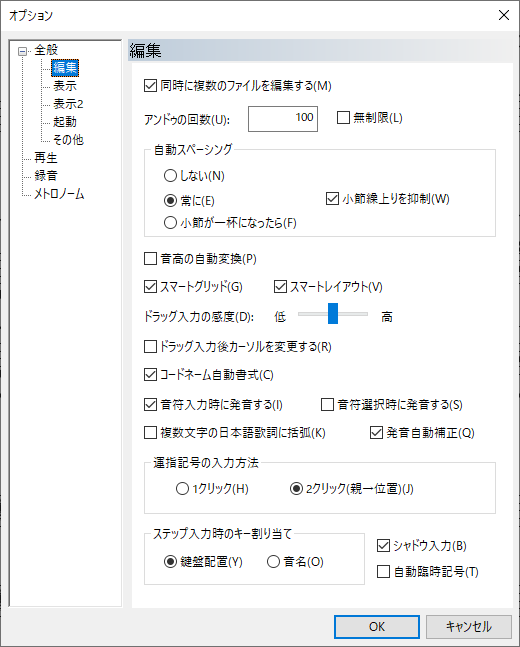This screenshot has width=520, height=647.
Task: Uncheck 同時に複数のファイルを編集する checkbox
Action: (150, 86)
